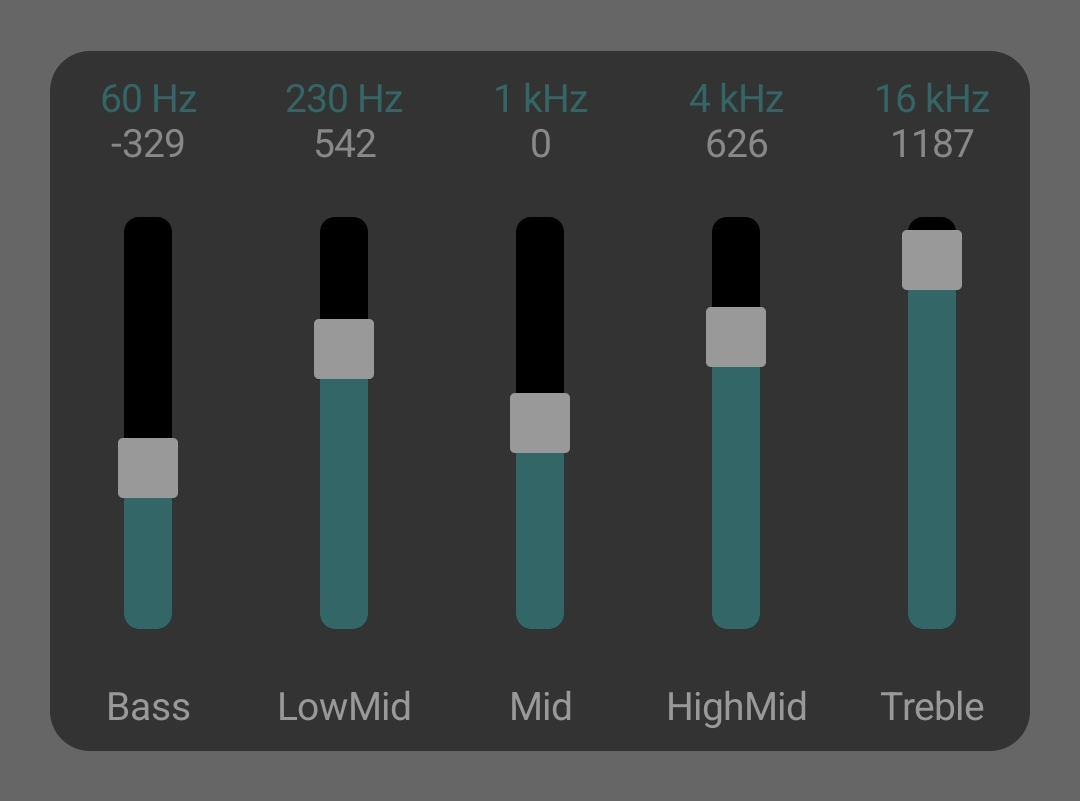
Task: Click the Treble slider handle
Action: point(932,258)
